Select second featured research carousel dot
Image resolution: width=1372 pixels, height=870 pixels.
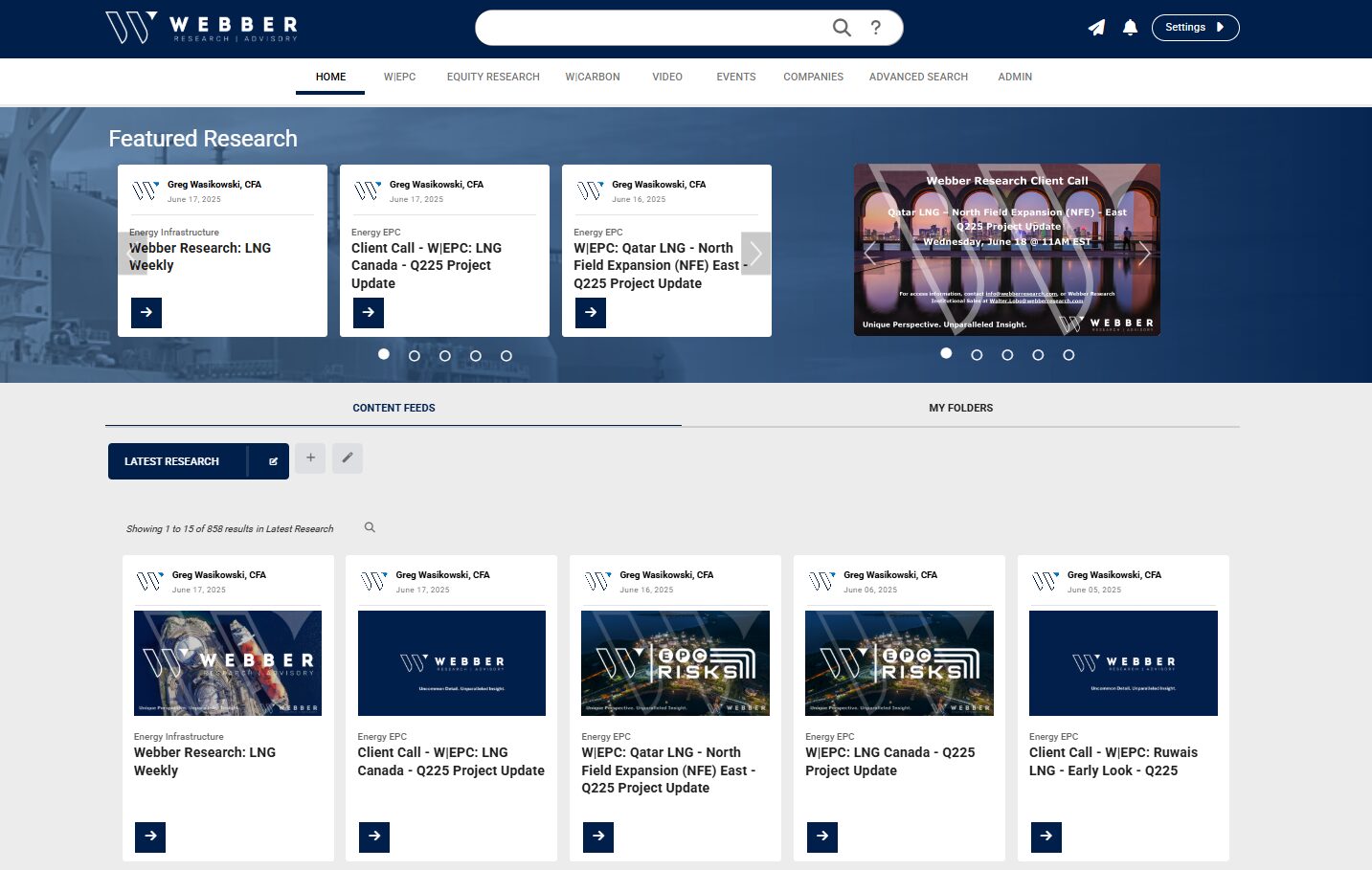coord(415,355)
